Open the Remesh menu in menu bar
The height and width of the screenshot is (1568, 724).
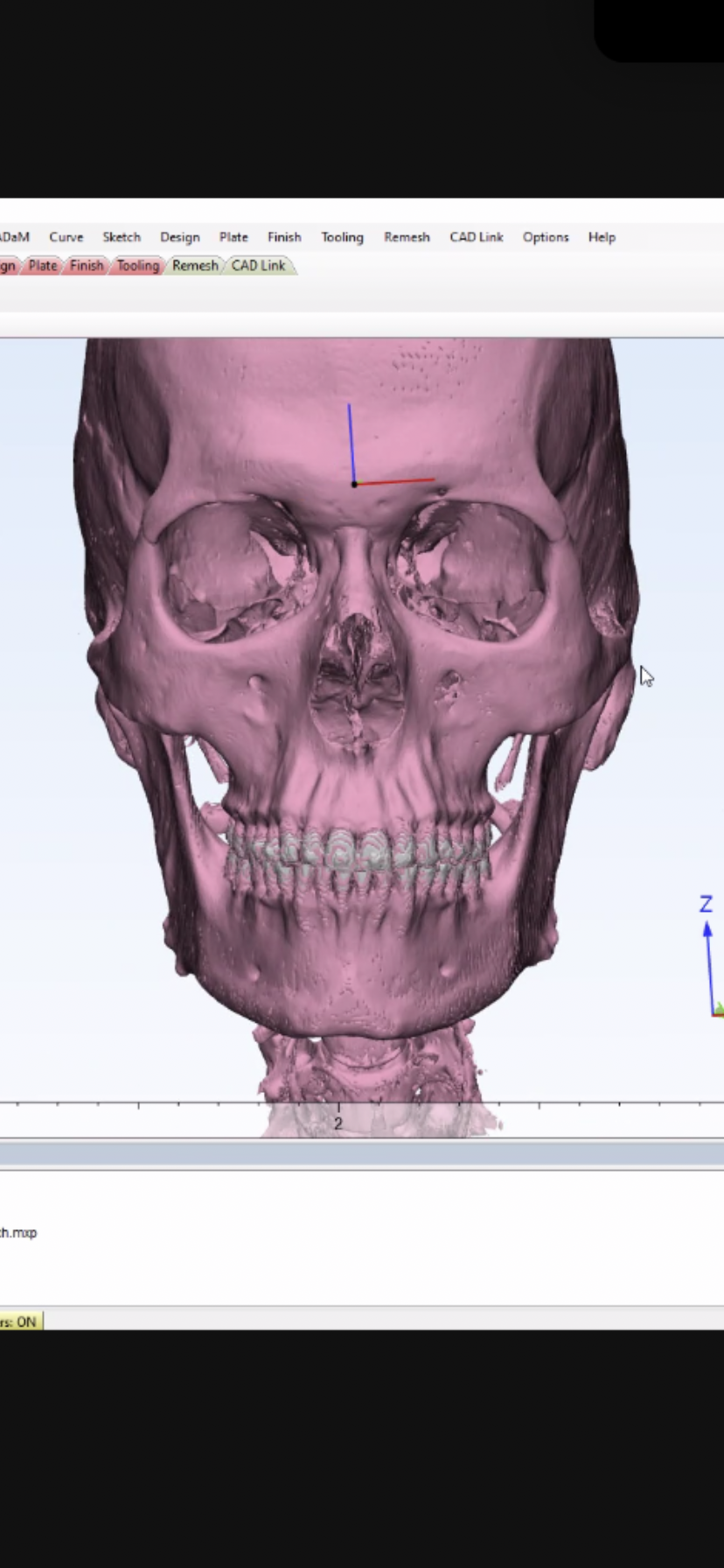[407, 237]
